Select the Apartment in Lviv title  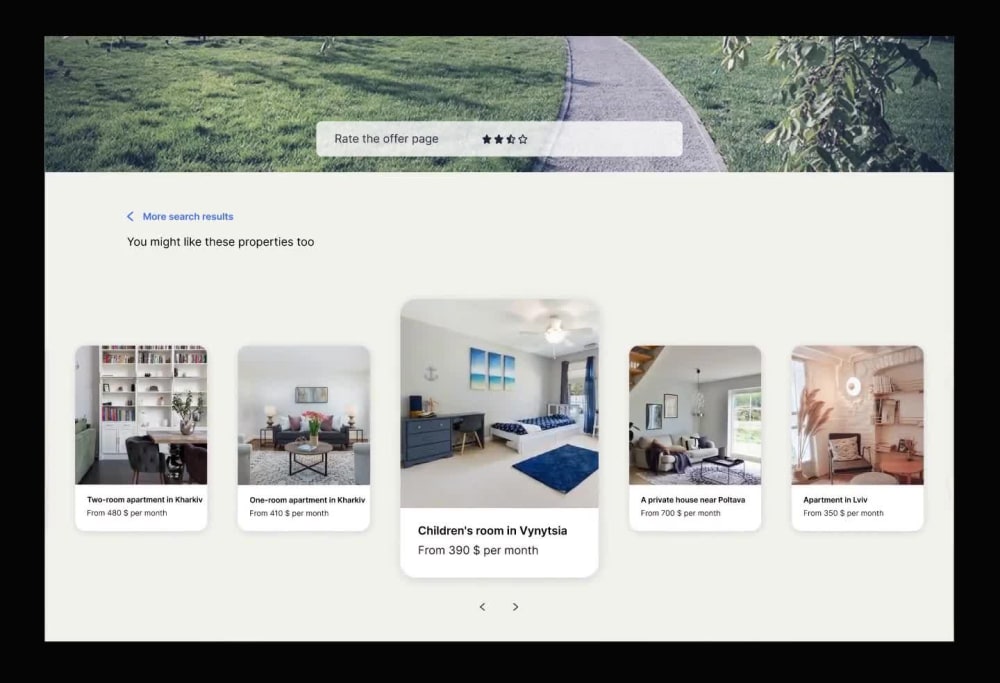coord(835,500)
